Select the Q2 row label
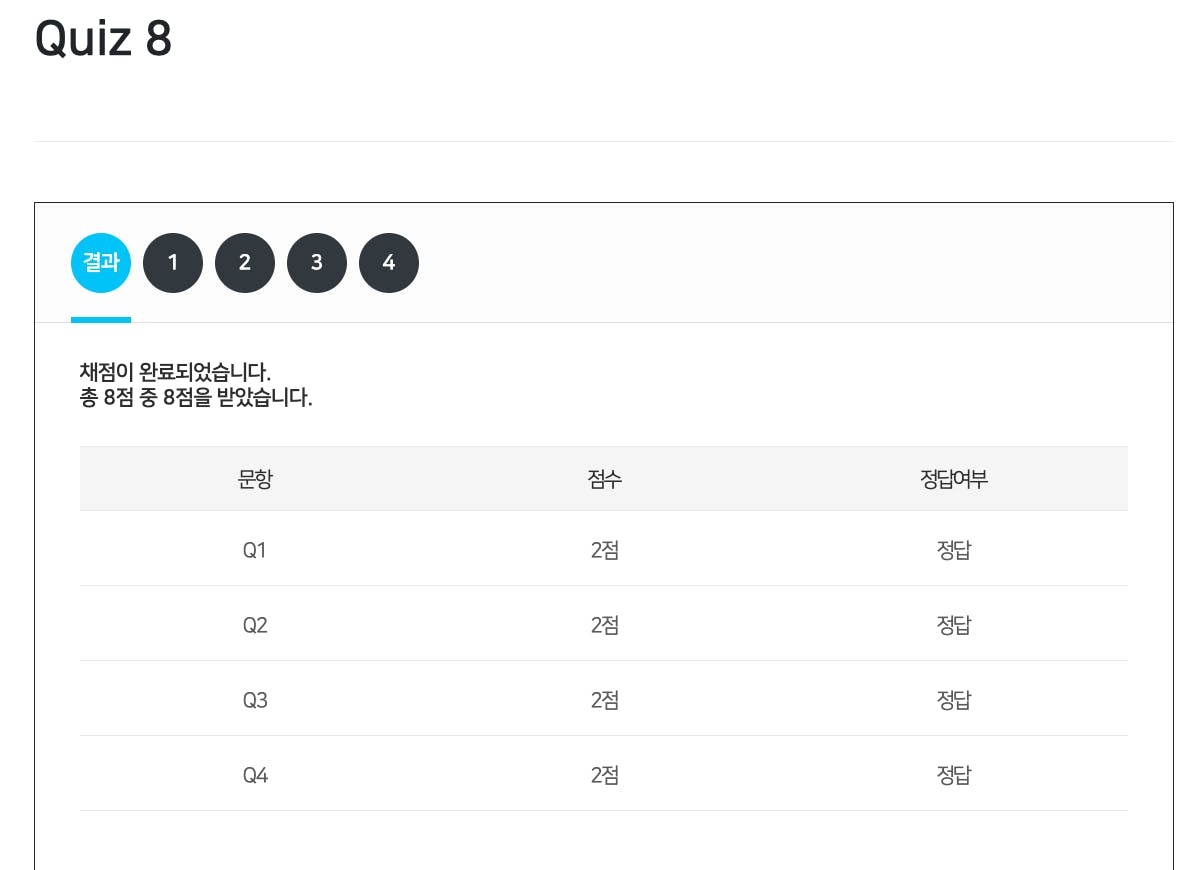Screen dimensions: 1192x870 (x=255, y=625)
